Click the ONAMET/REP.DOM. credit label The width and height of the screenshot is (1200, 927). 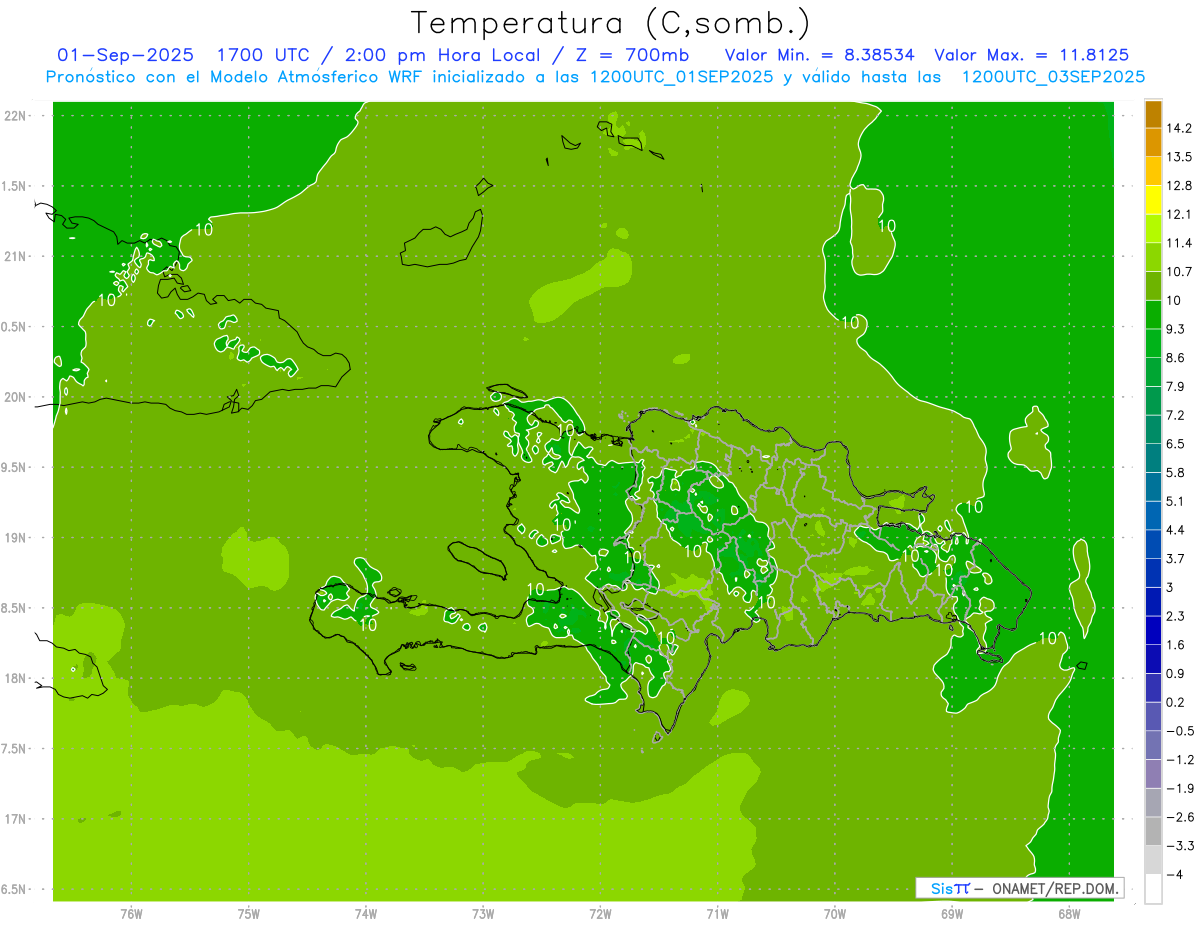(x=1055, y=888)
